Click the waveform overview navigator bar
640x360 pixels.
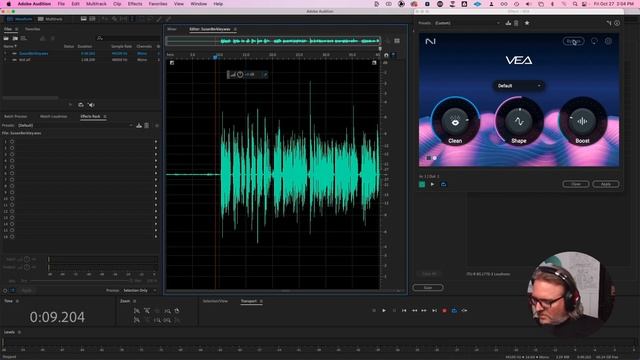pos(273,41)
